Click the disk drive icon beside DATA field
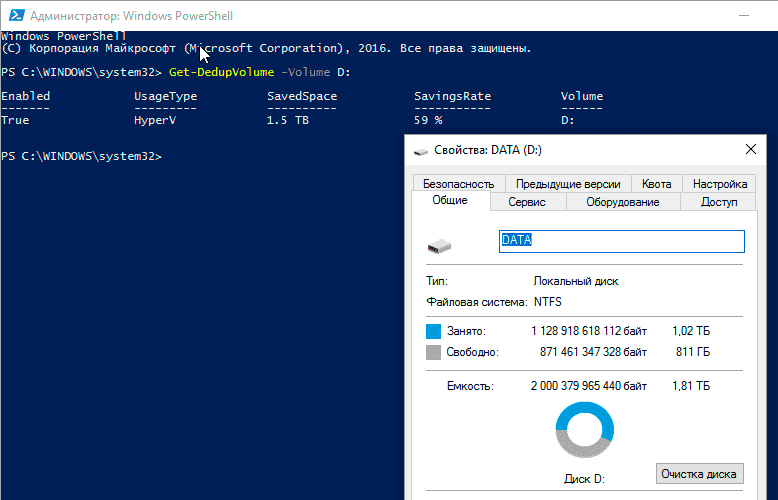 [x=439, y=245]
